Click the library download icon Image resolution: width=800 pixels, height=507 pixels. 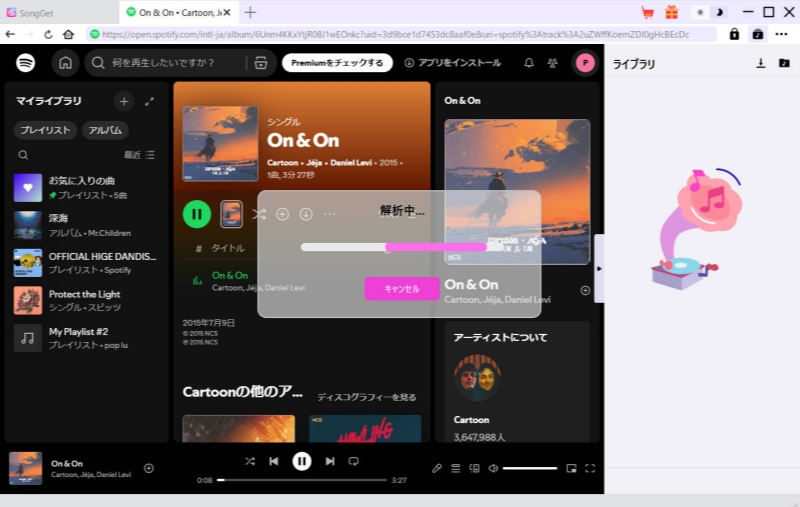(x=760, y=63)
